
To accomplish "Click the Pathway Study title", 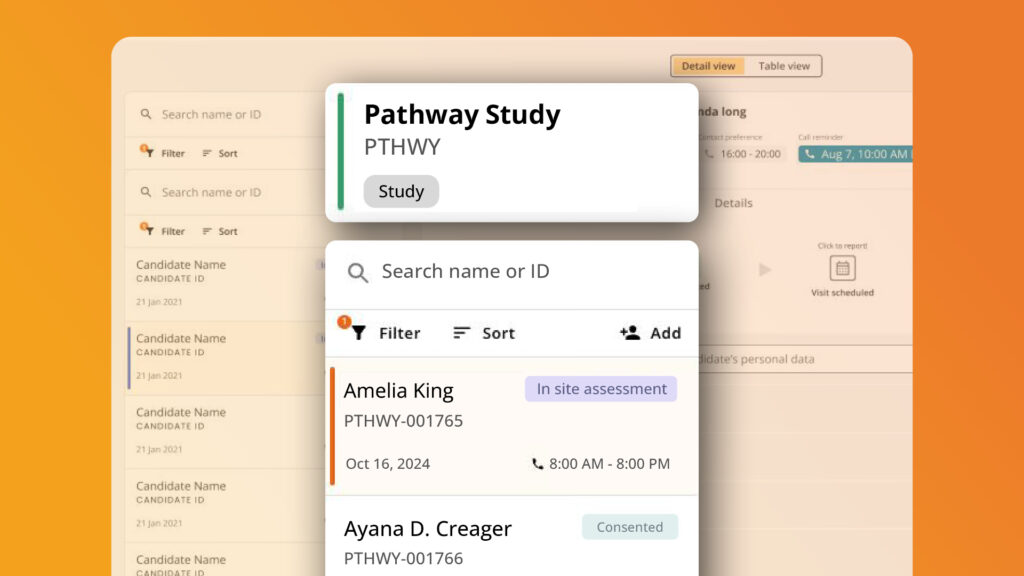I will click(462, 114).
